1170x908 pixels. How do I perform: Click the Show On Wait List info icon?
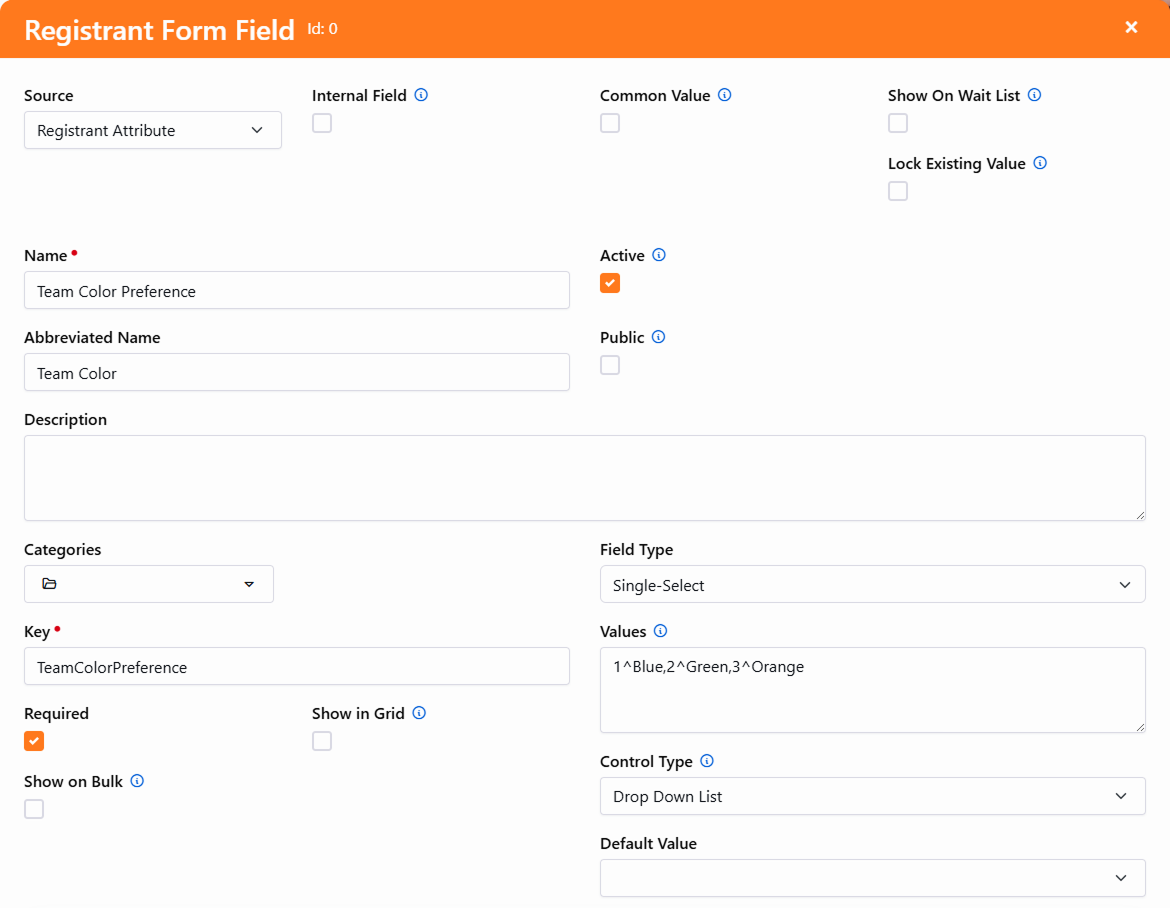[x=1035, y=96]
